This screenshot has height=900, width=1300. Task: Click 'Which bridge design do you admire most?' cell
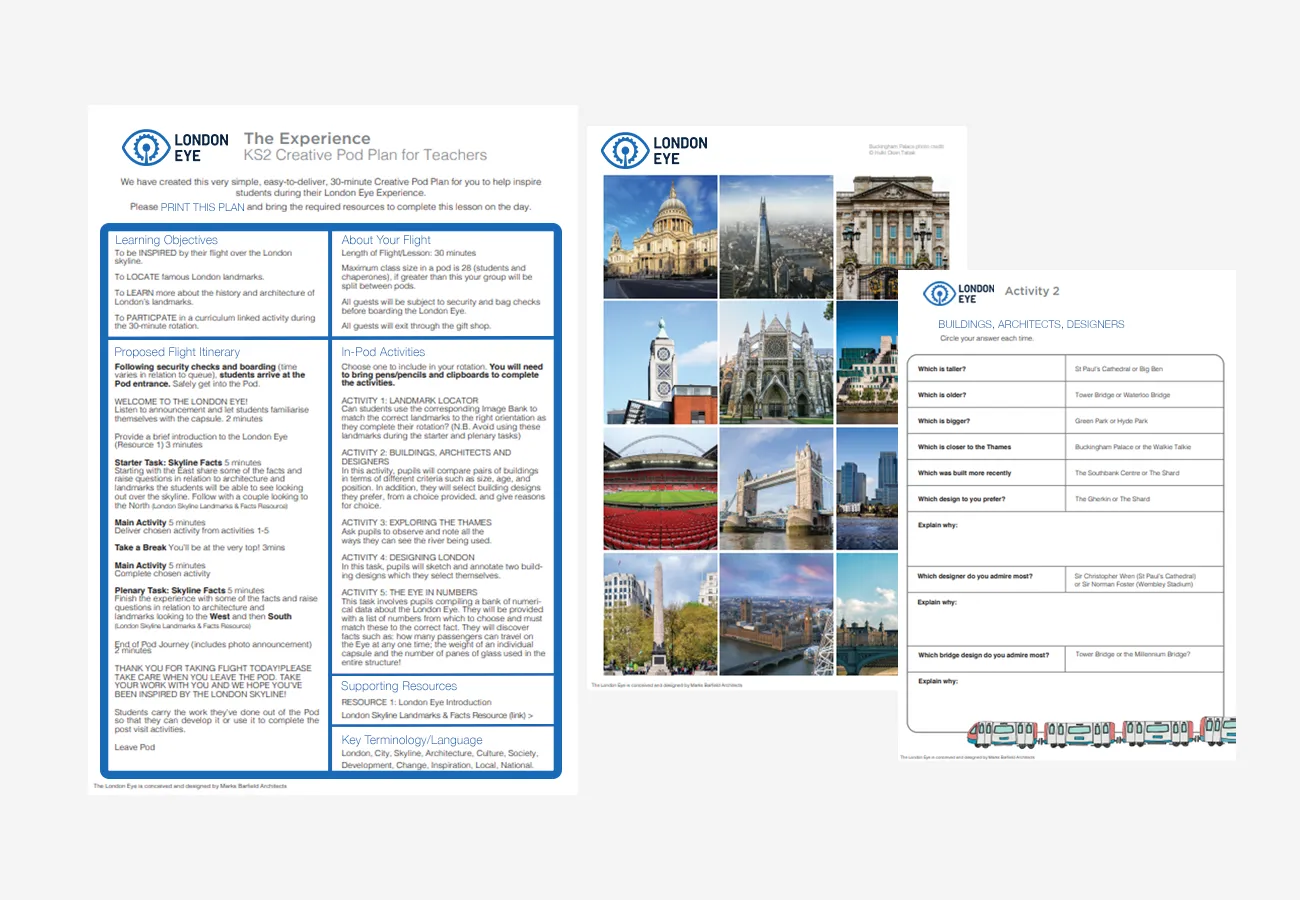[x=986, y=658]
